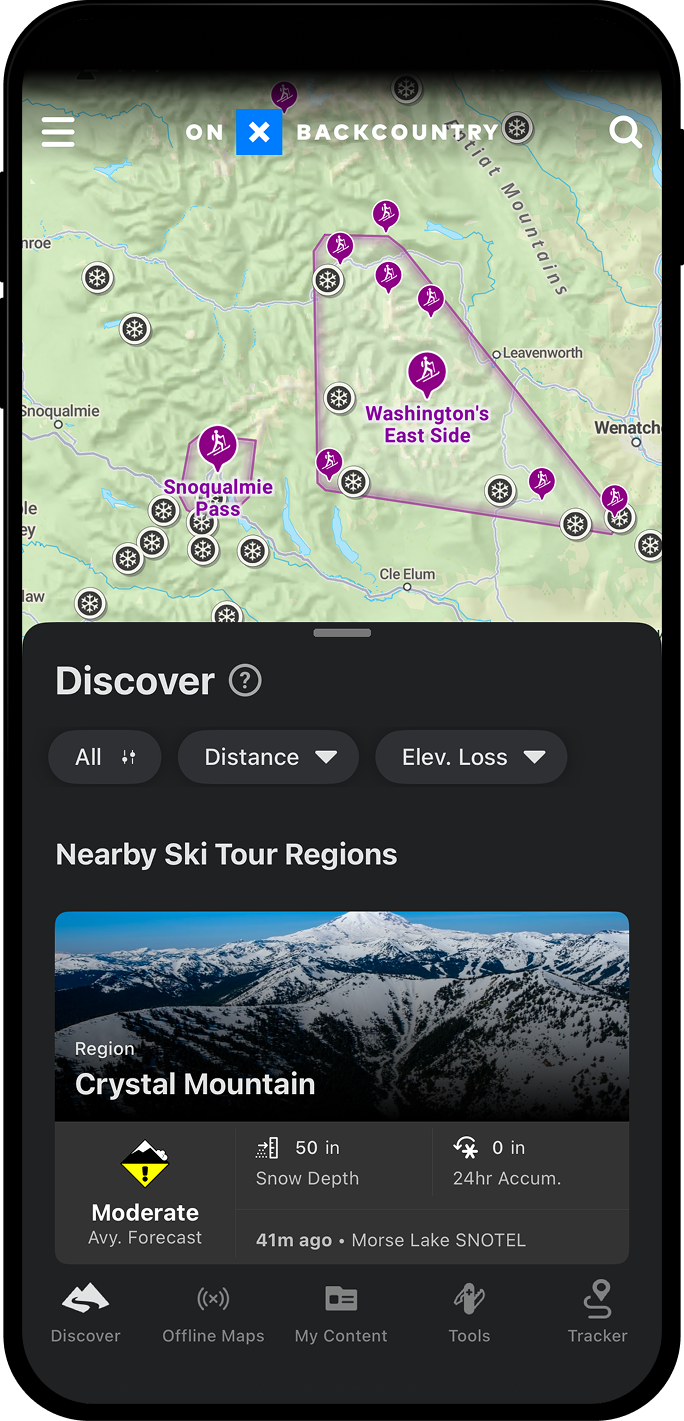Expand the Elev. Loss dropdown
Screen dimensions: 684x1421
471,757
